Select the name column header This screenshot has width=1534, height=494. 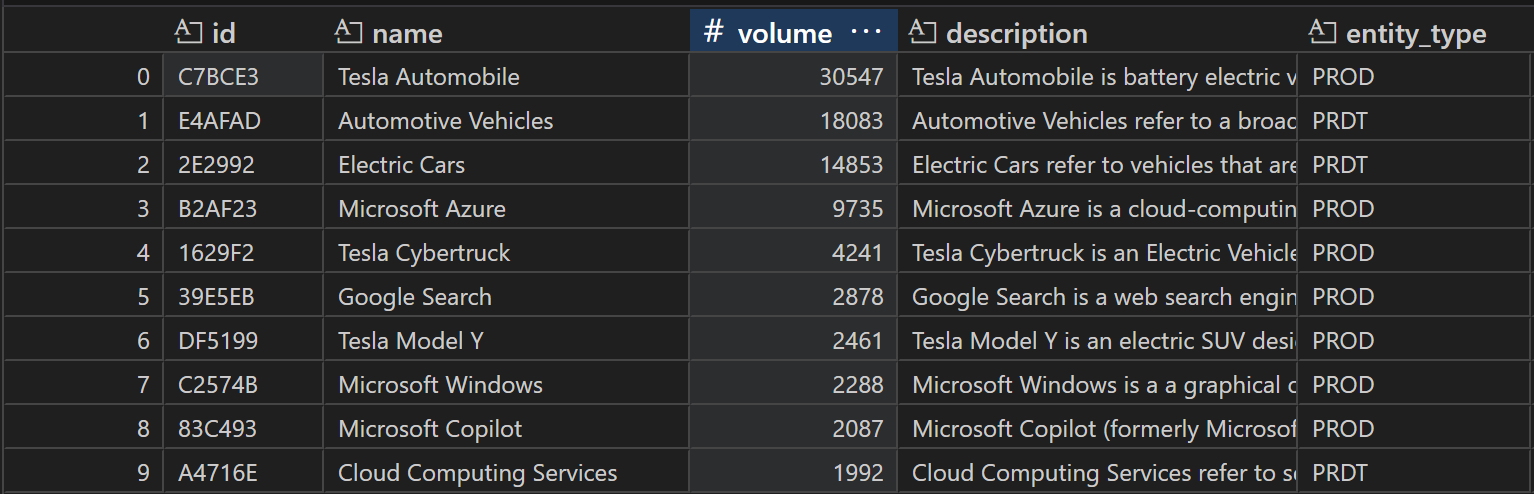coord(506,33)
